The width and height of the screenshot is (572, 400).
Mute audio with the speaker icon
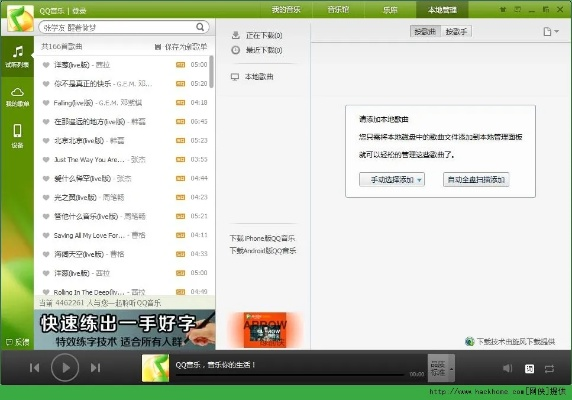point(507,368)
